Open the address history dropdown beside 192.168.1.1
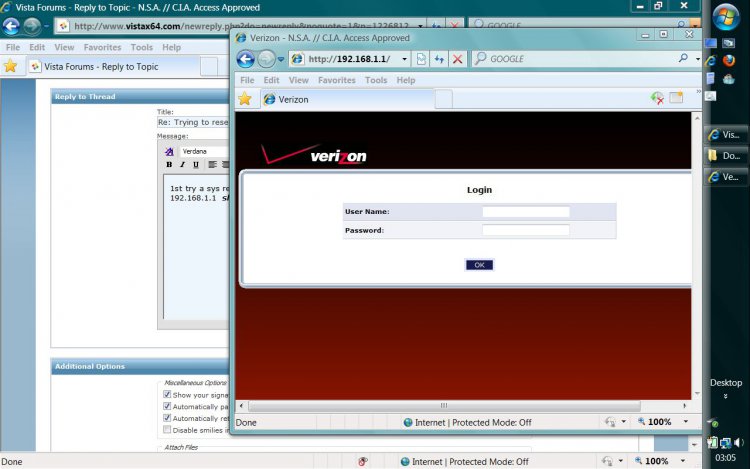 point(404,59)
